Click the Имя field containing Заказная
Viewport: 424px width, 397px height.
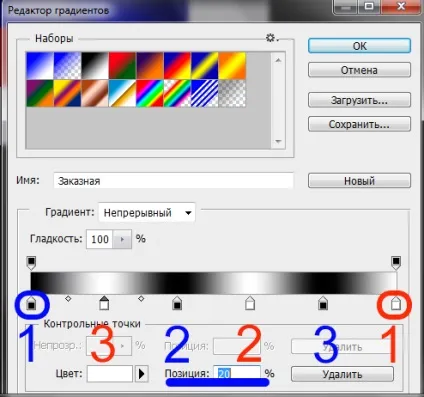click(x=173, y=181)
